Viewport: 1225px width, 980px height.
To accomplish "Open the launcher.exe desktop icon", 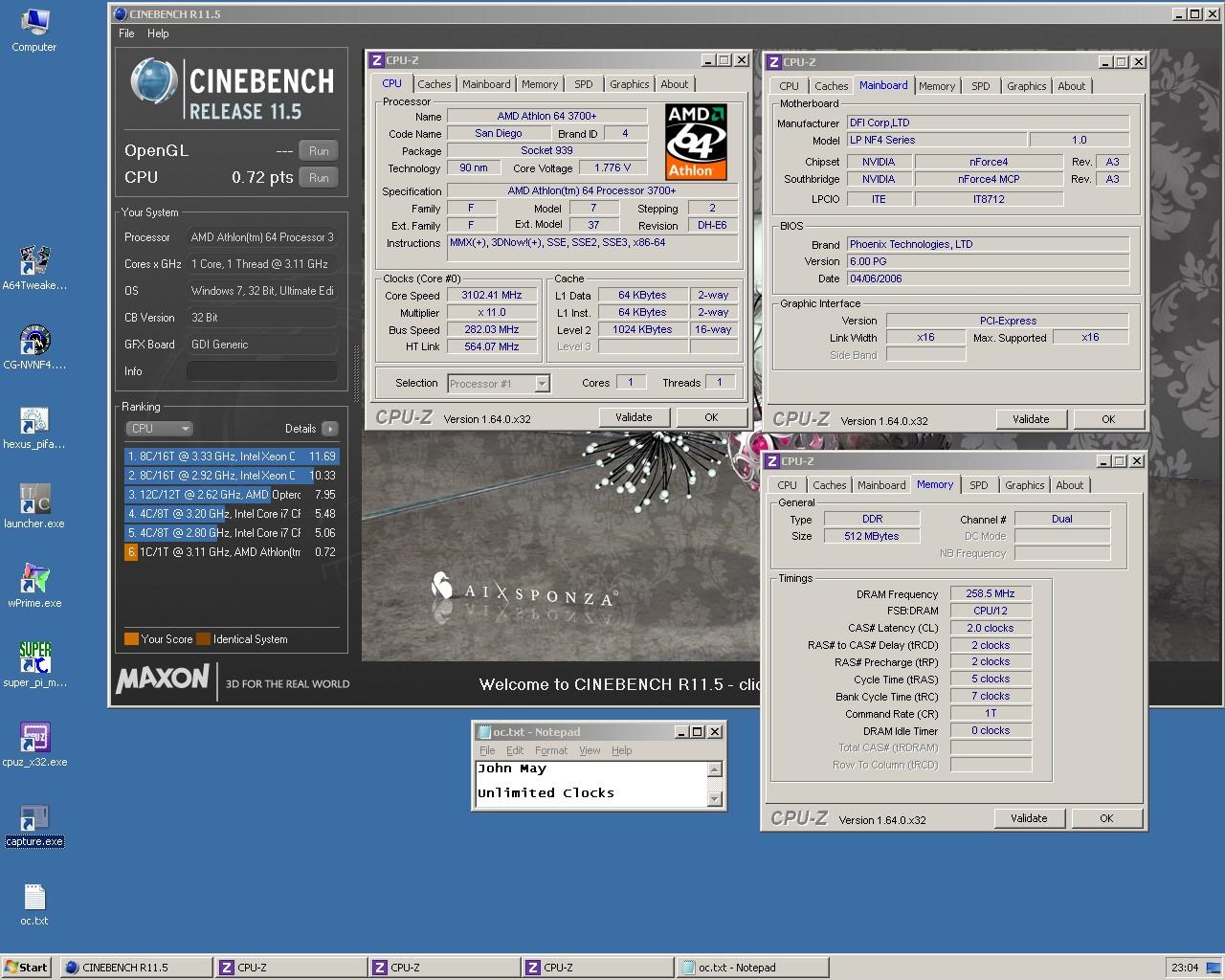I will 34,506.
